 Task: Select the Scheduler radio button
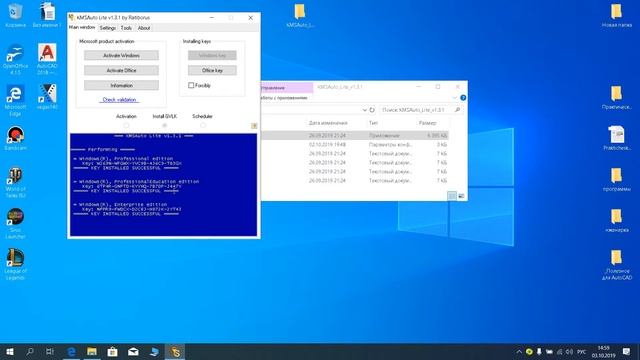[x=203, y=125]
